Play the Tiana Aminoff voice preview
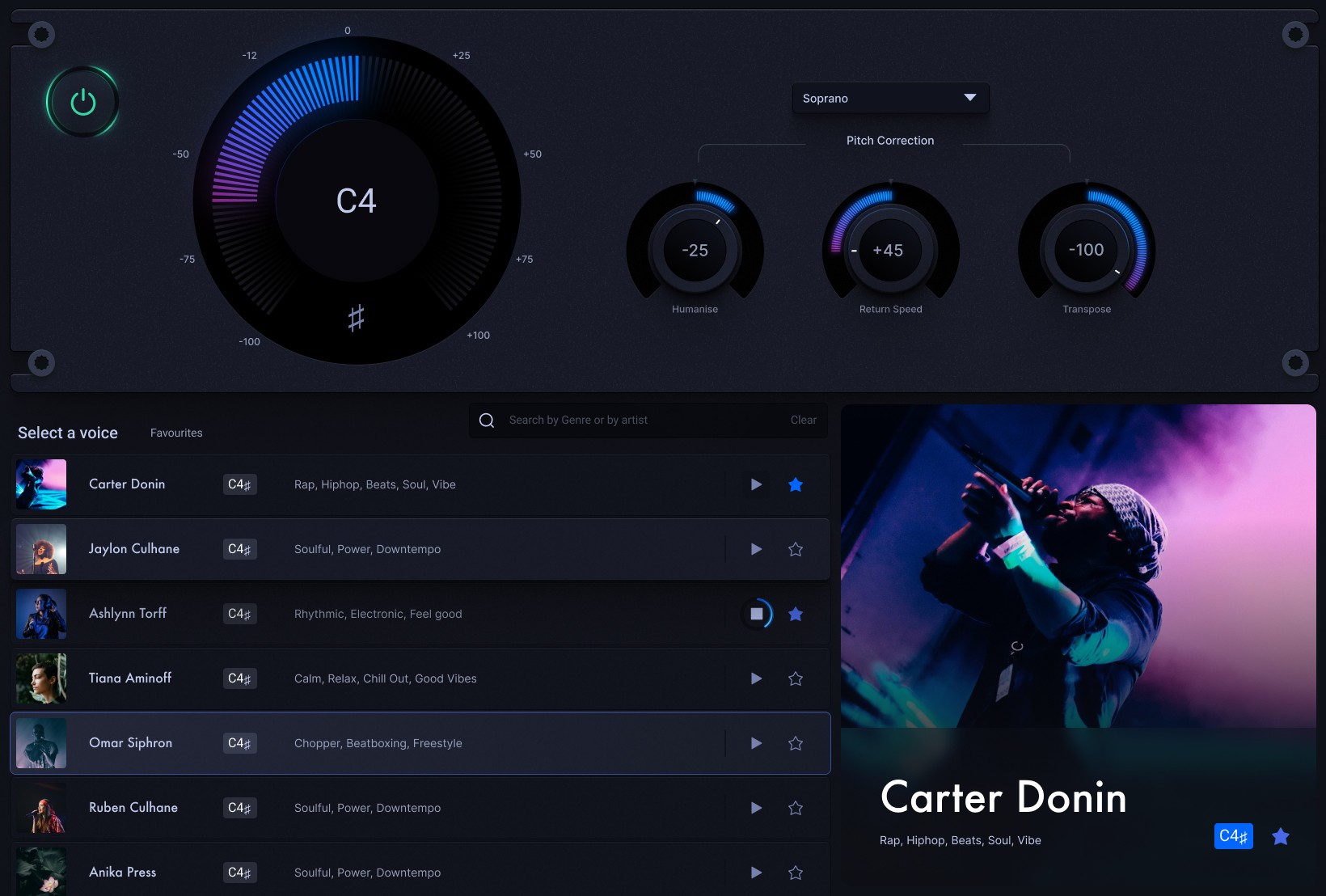 (x=755, y=678)
